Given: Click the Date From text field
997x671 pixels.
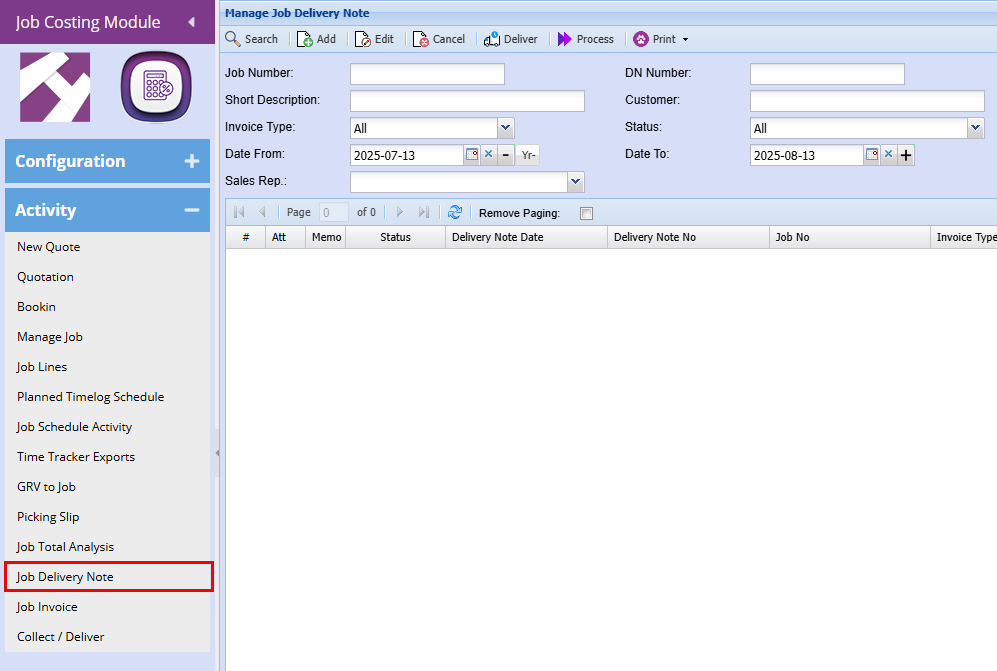Looking at the screenshot, I should click(x=406, y=155).
